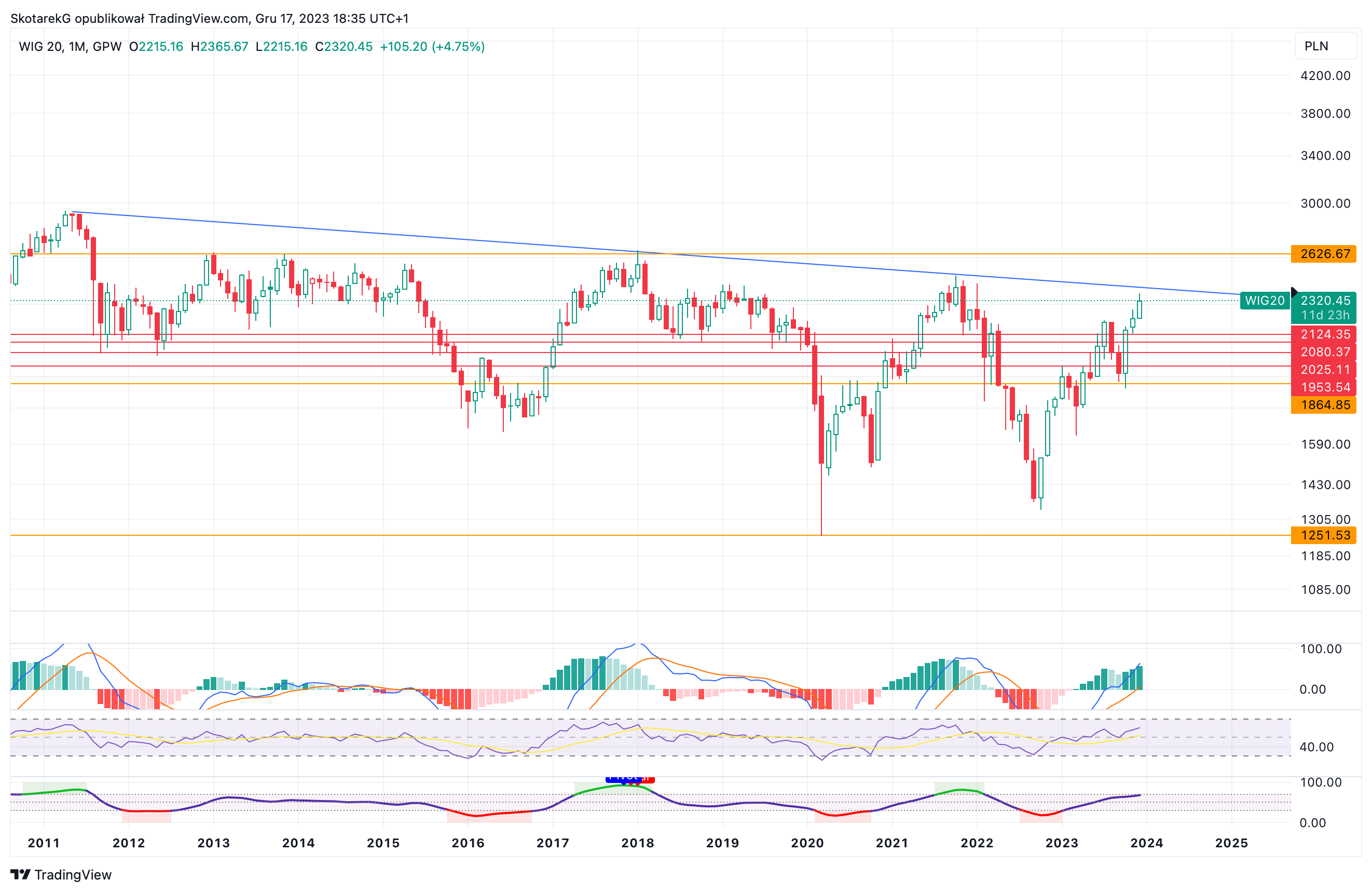Click the WIG20 green ticker label
Viewport: 1372px width, 893px height.
(x=1264, y=301)
